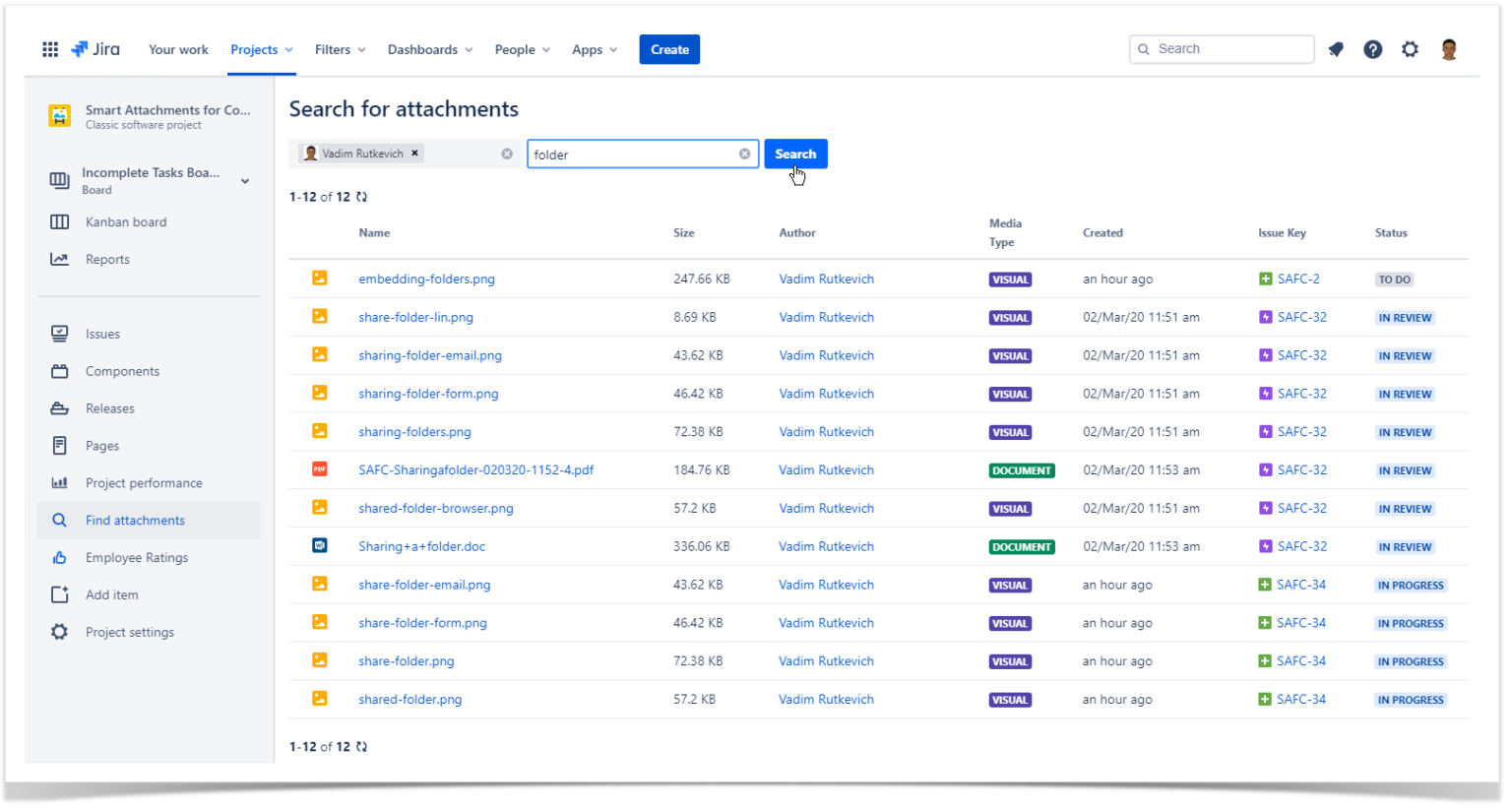The height and width of the screenshot is (809, 1512).
Task: Click your profile avatar
Action: 1449,48
